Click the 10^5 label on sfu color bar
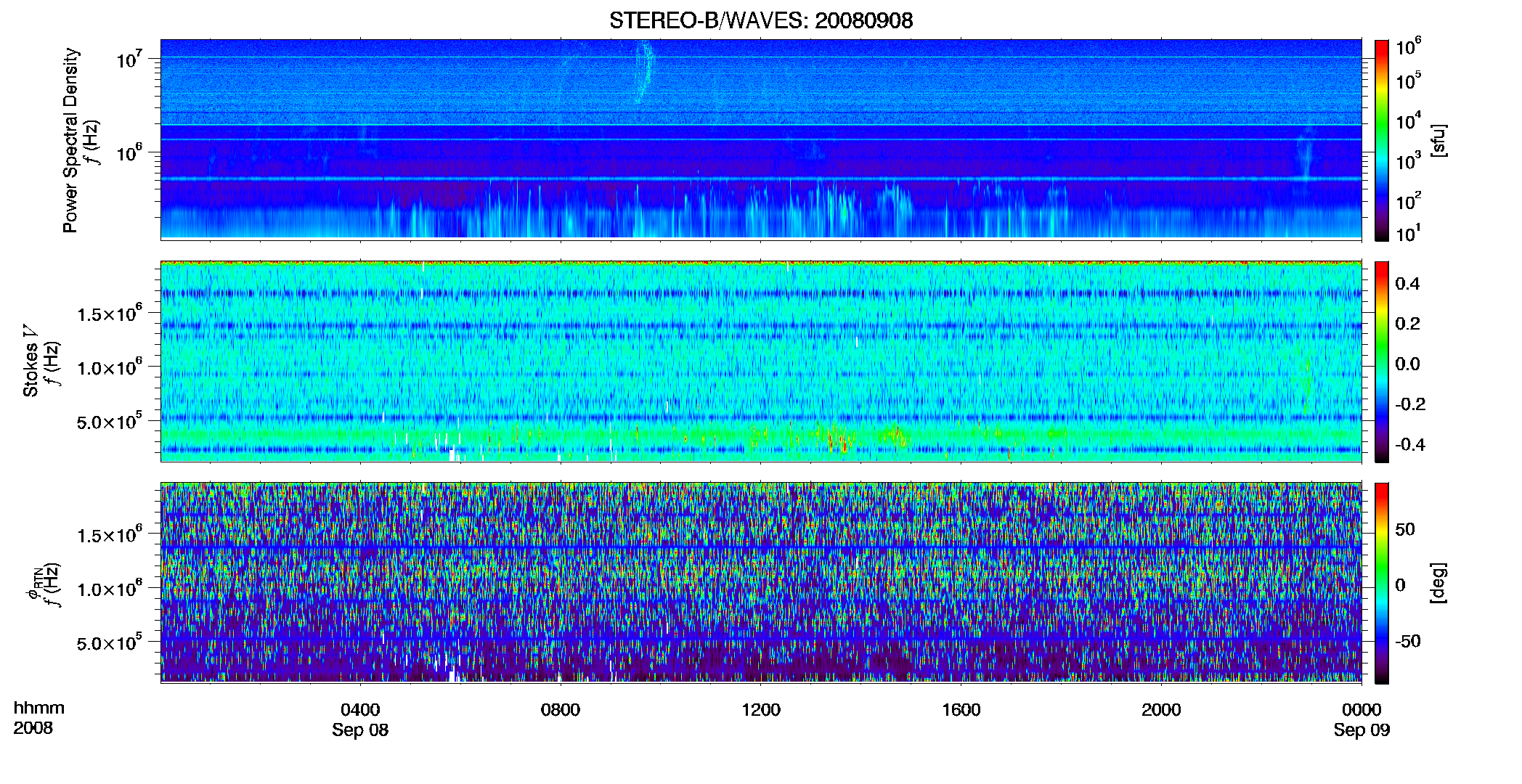Screen dimensions: 1522x784 pyautogui.click(x=1409, y=81)
